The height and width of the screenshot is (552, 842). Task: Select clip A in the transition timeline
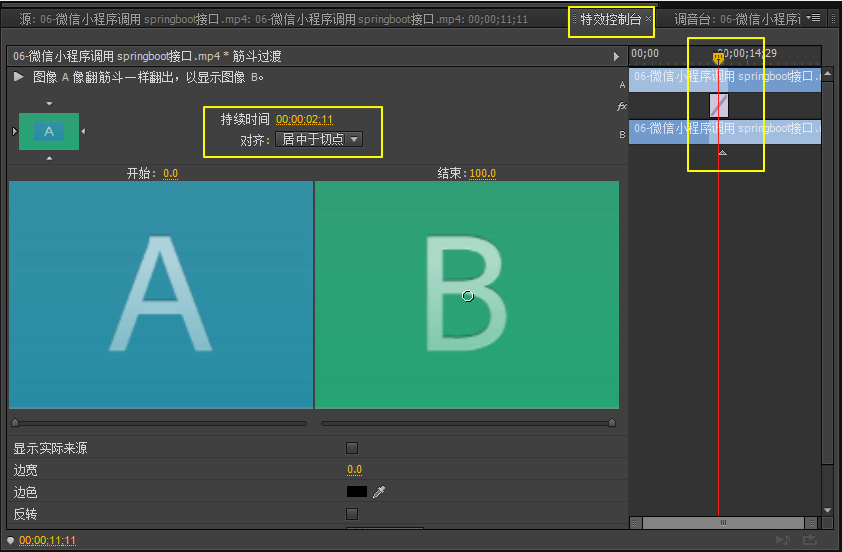725,79
